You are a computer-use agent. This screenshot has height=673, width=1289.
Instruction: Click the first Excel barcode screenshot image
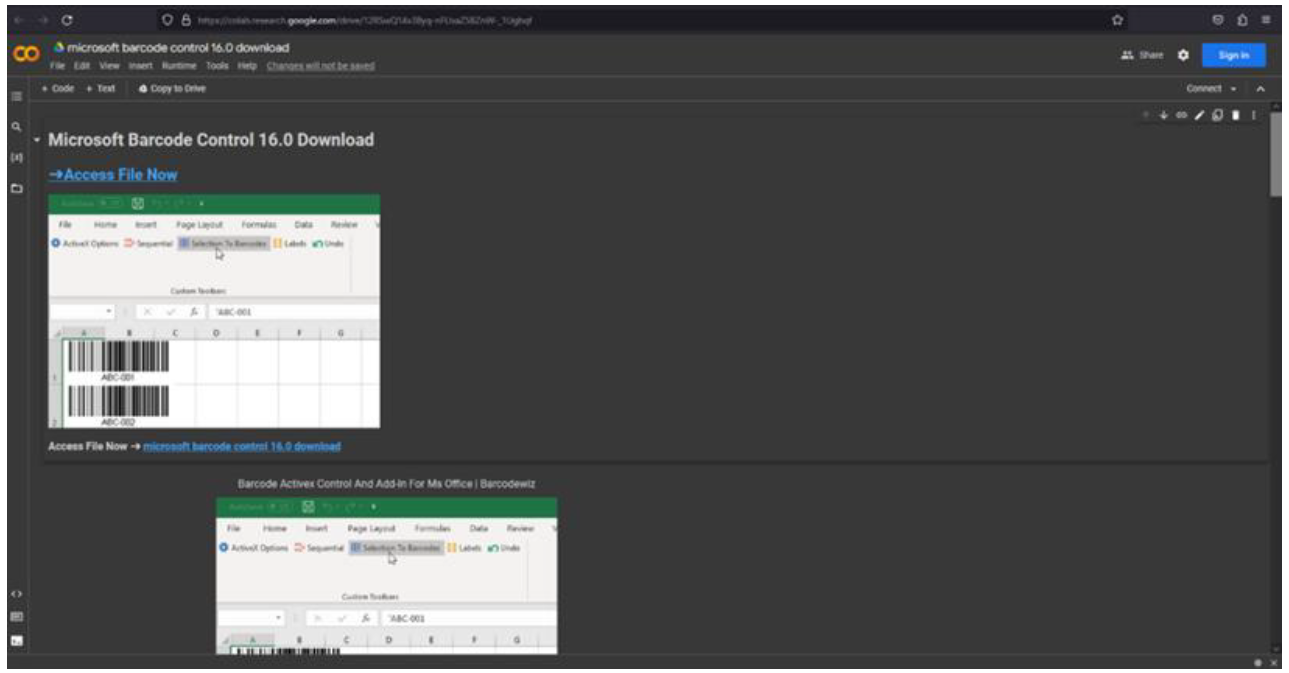215,311
